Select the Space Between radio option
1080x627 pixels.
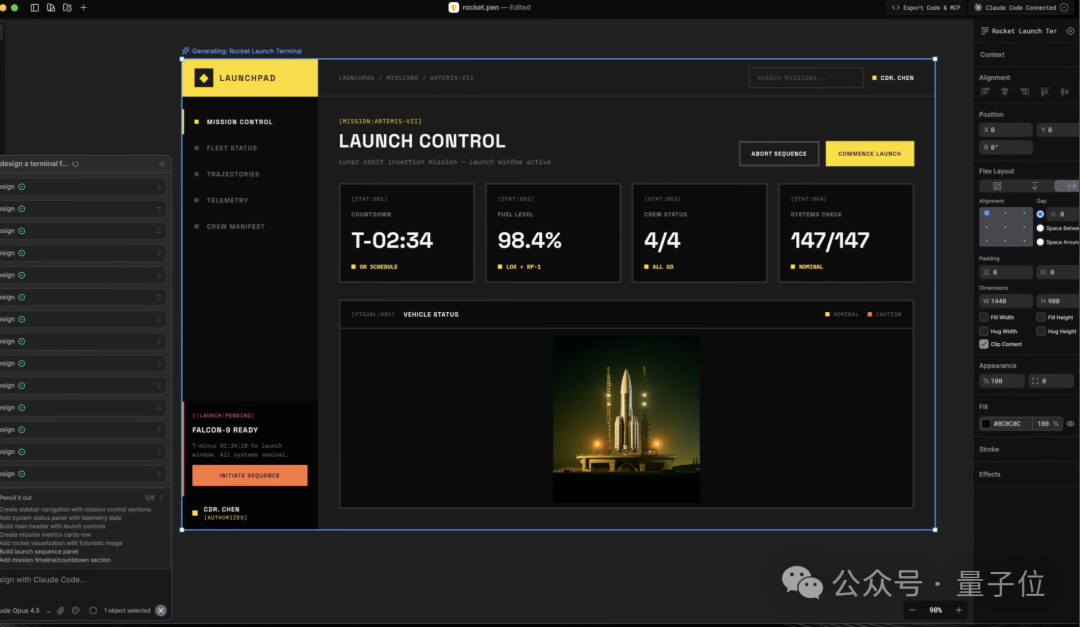click(1040, 228)
